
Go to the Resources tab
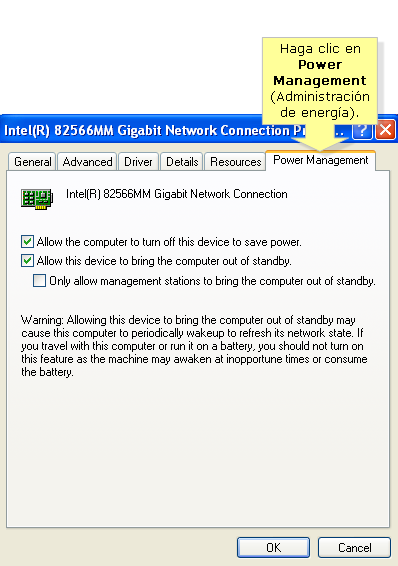tap(235, 161)
